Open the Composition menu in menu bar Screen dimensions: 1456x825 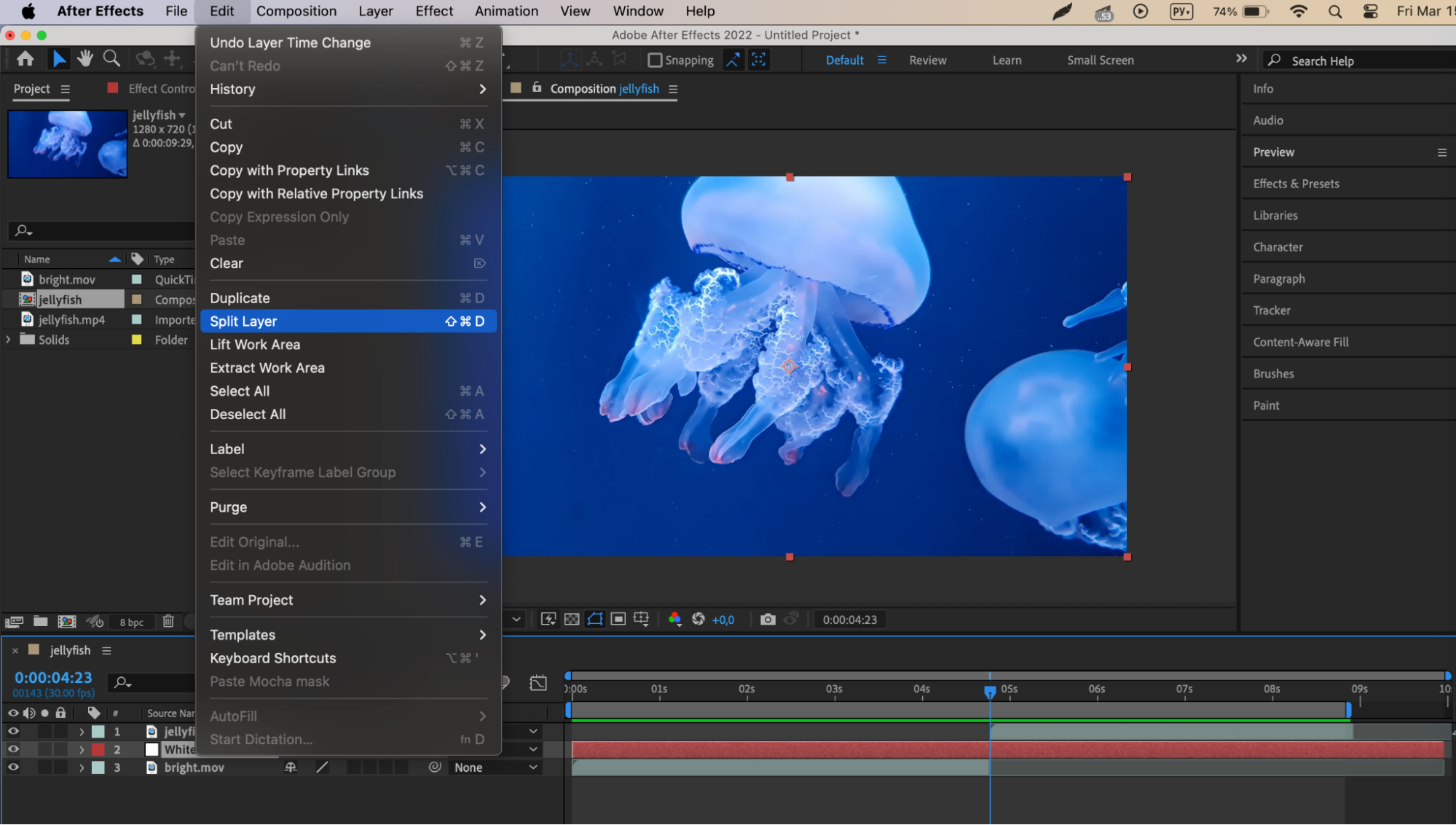pyautogui.click(x=296, y=11)
